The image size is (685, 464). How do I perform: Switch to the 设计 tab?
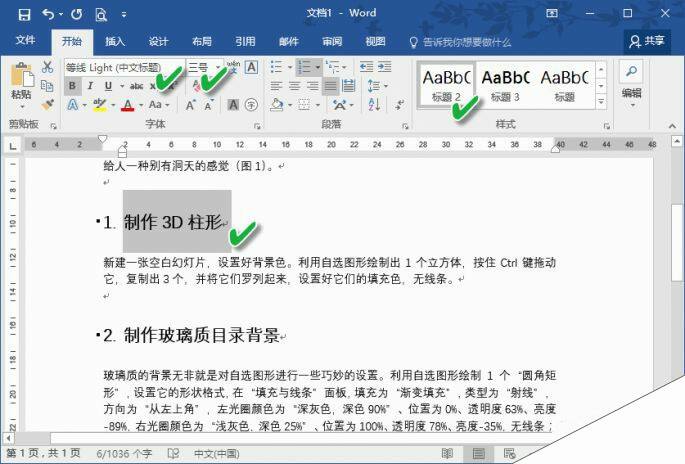point(158,42)
